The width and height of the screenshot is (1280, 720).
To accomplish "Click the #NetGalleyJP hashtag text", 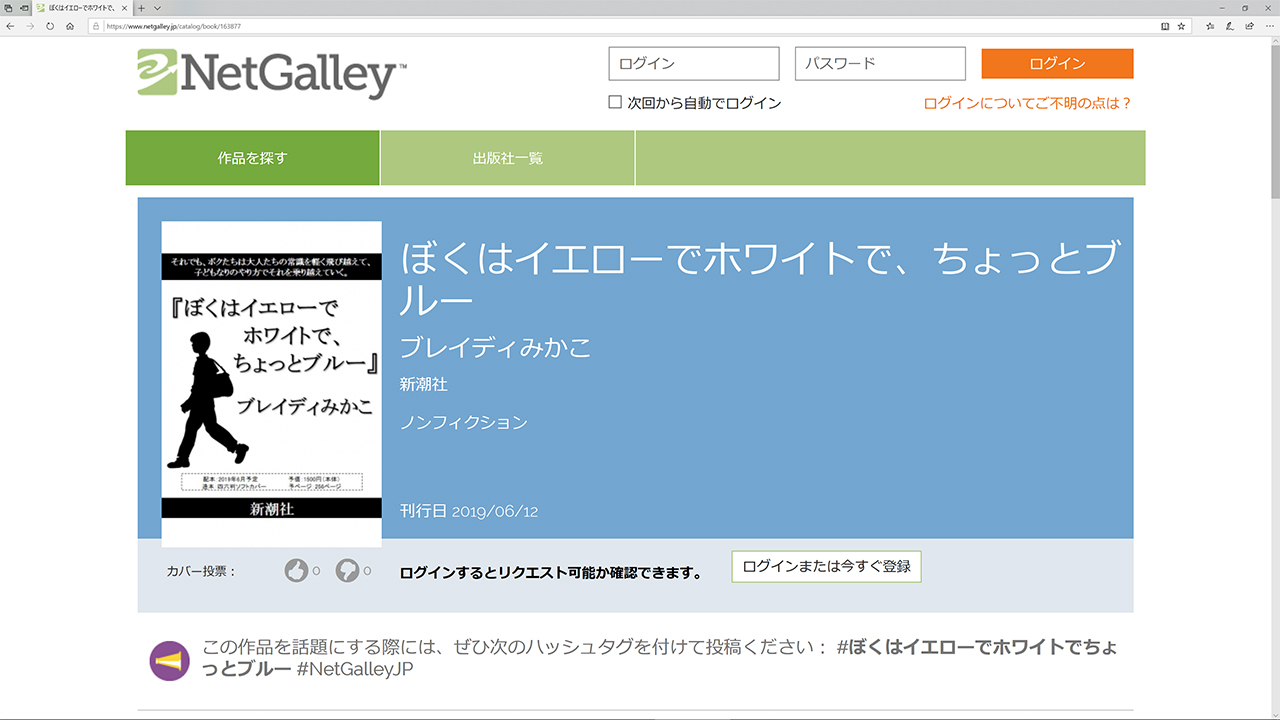I will coord(355,668).
